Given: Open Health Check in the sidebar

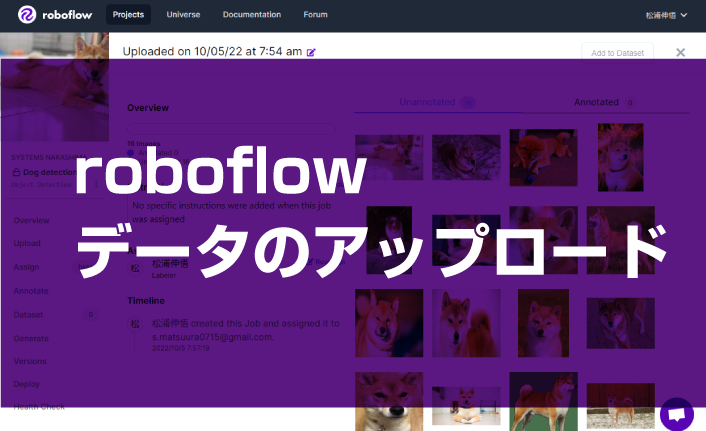Looking at the screenshot, I should tap(39, 407).
